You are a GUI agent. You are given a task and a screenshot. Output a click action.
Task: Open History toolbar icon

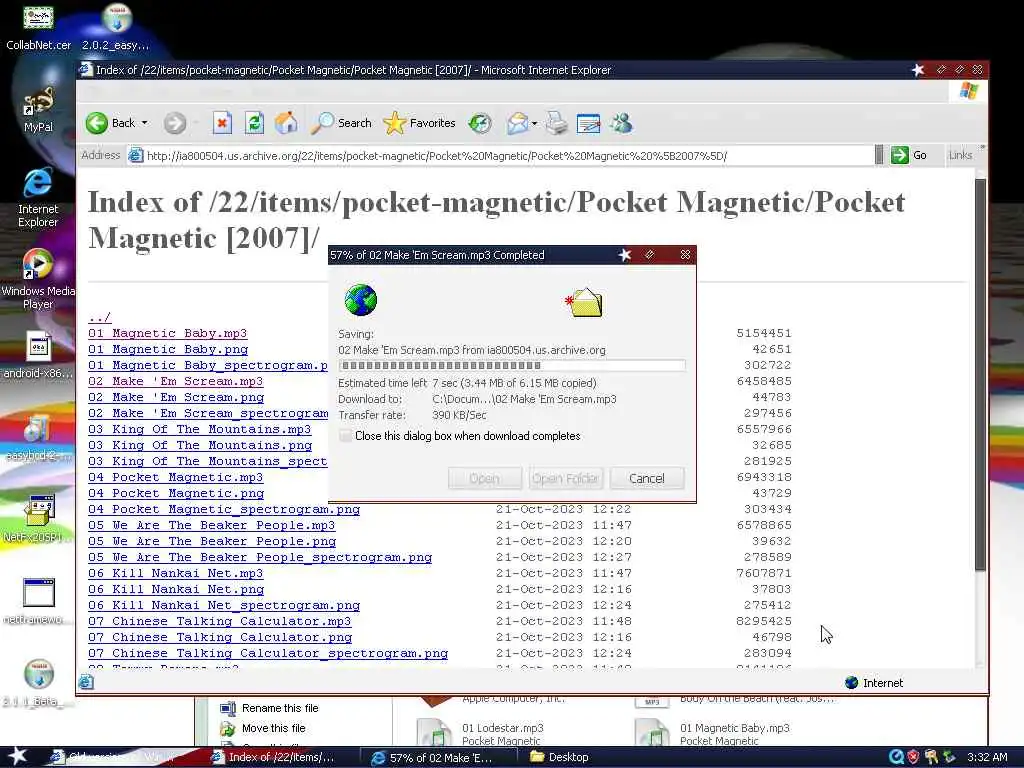tap(480, 123)
